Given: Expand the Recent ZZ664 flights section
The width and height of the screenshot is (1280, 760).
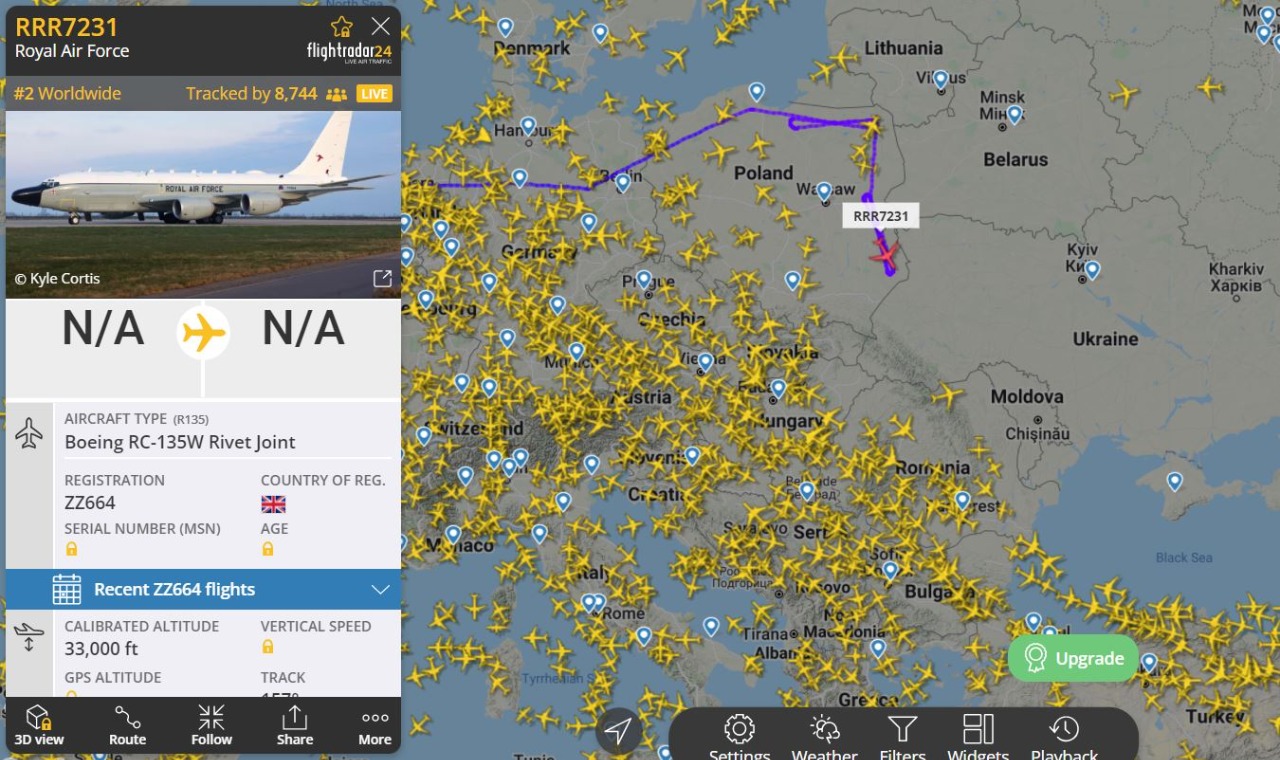Looking at the screenshot, I should [x=203, y=589].
